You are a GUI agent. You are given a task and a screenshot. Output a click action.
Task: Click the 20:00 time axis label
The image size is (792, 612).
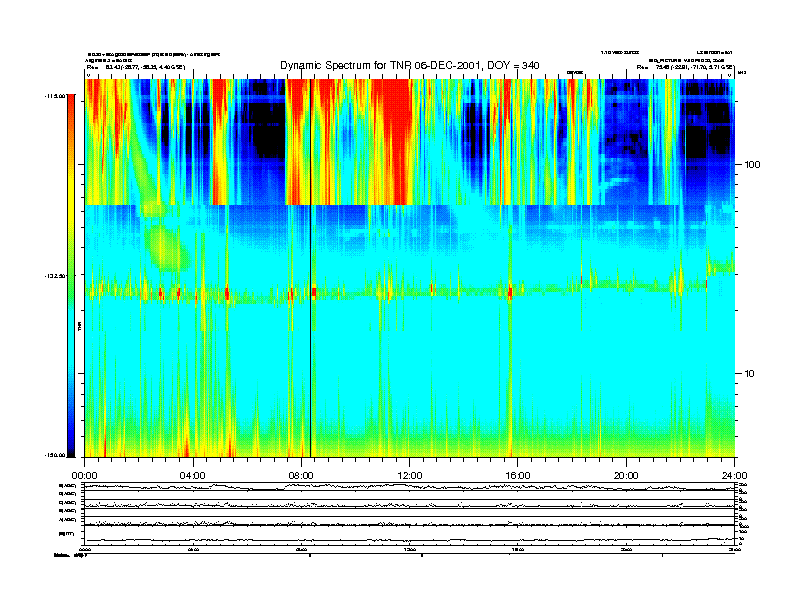[x=626, y=476]
